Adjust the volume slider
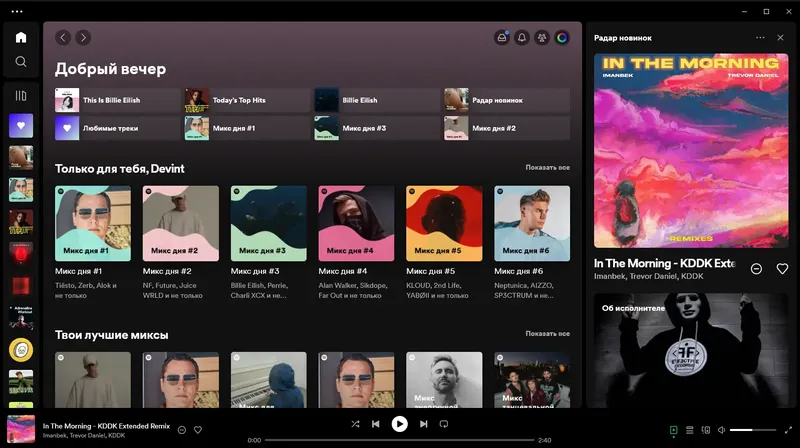 [753, 430]
